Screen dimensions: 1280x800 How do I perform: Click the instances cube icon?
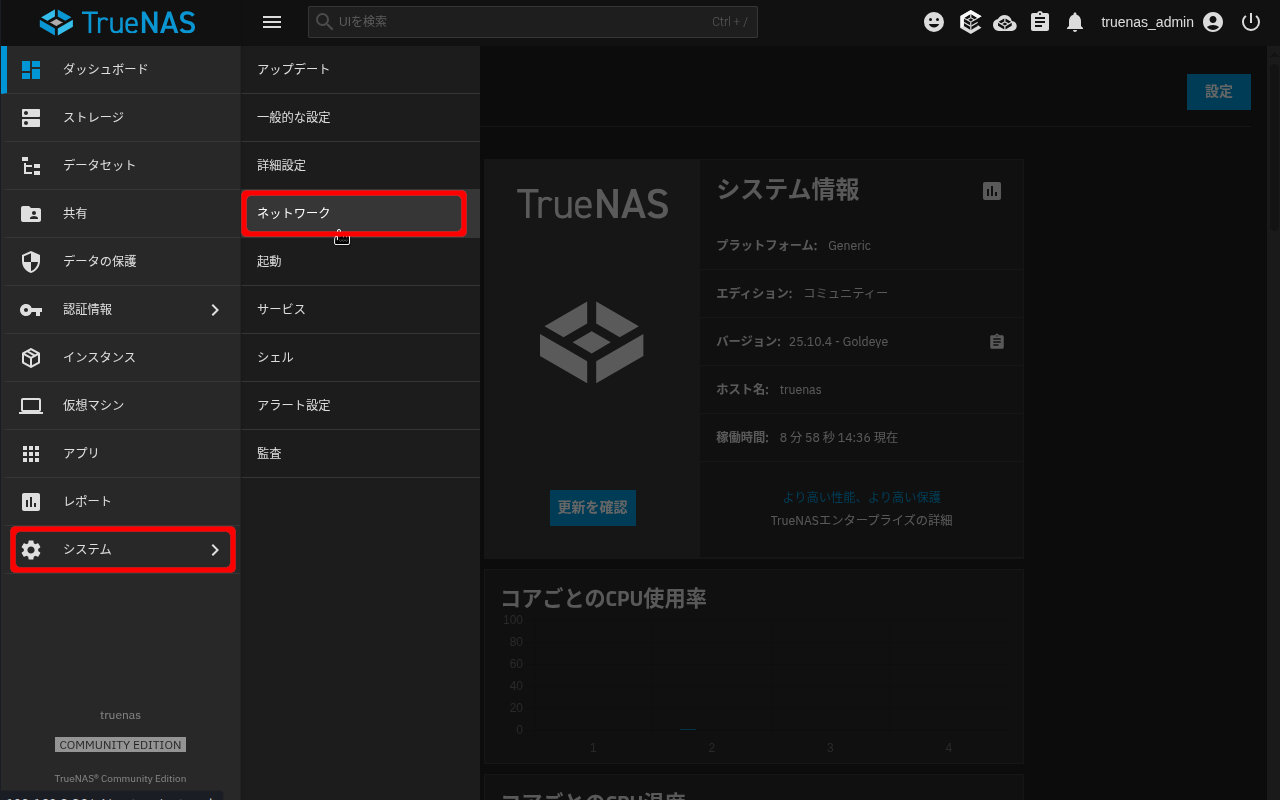[x=31, y=357]
